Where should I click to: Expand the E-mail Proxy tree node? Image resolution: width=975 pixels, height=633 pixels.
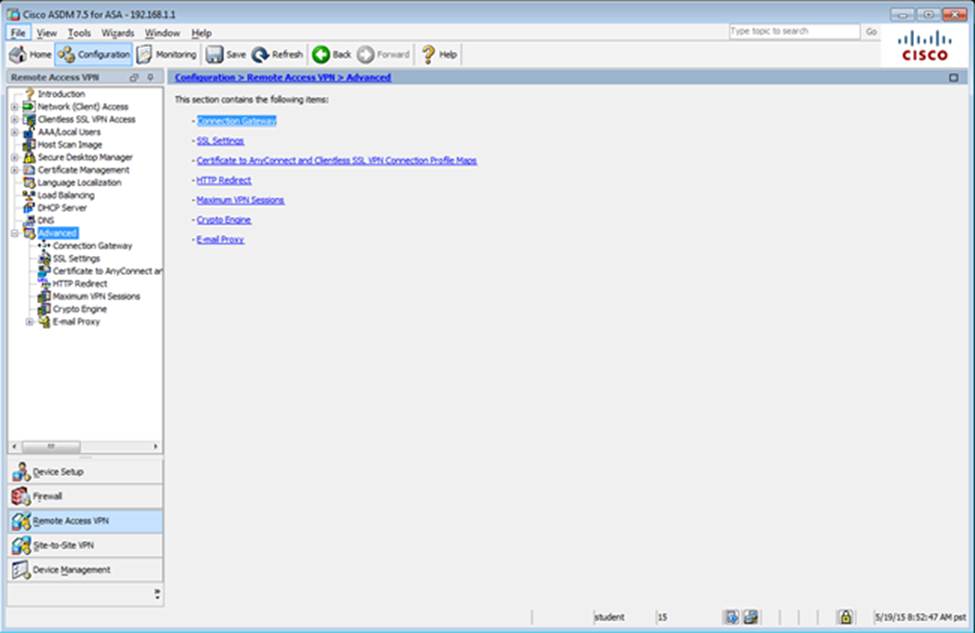pyautogui.click(x=29, y=322)
